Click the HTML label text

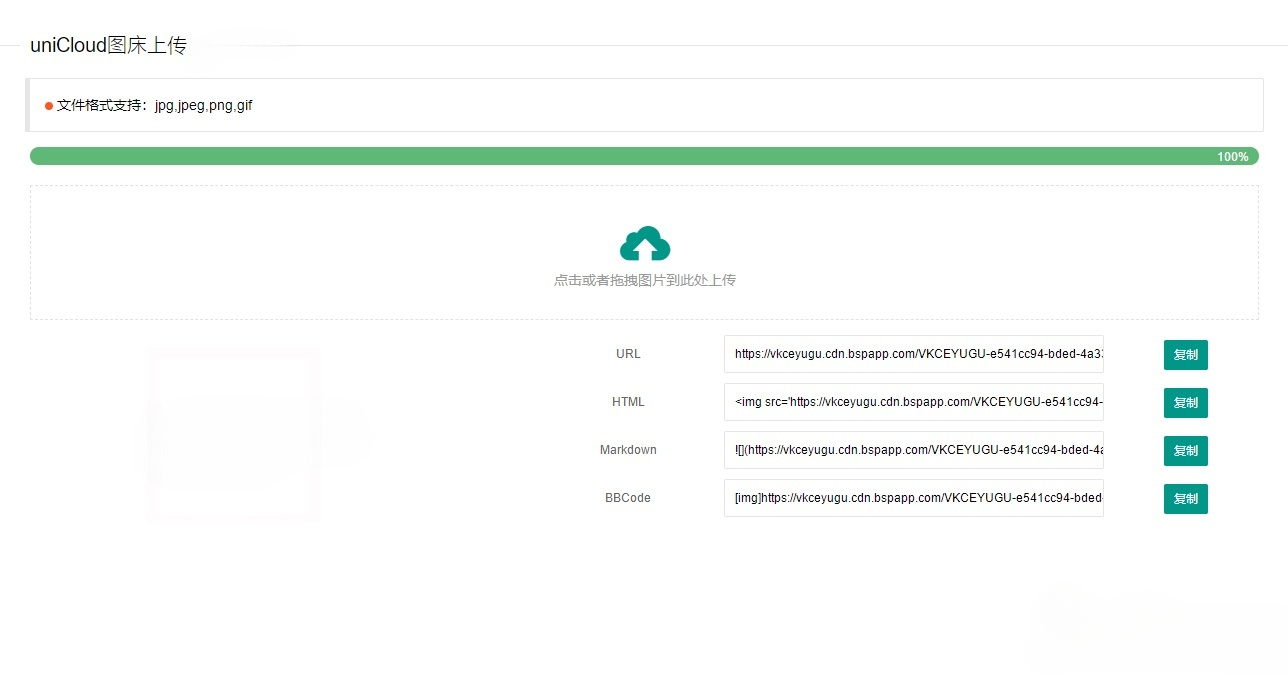[628, 402]
